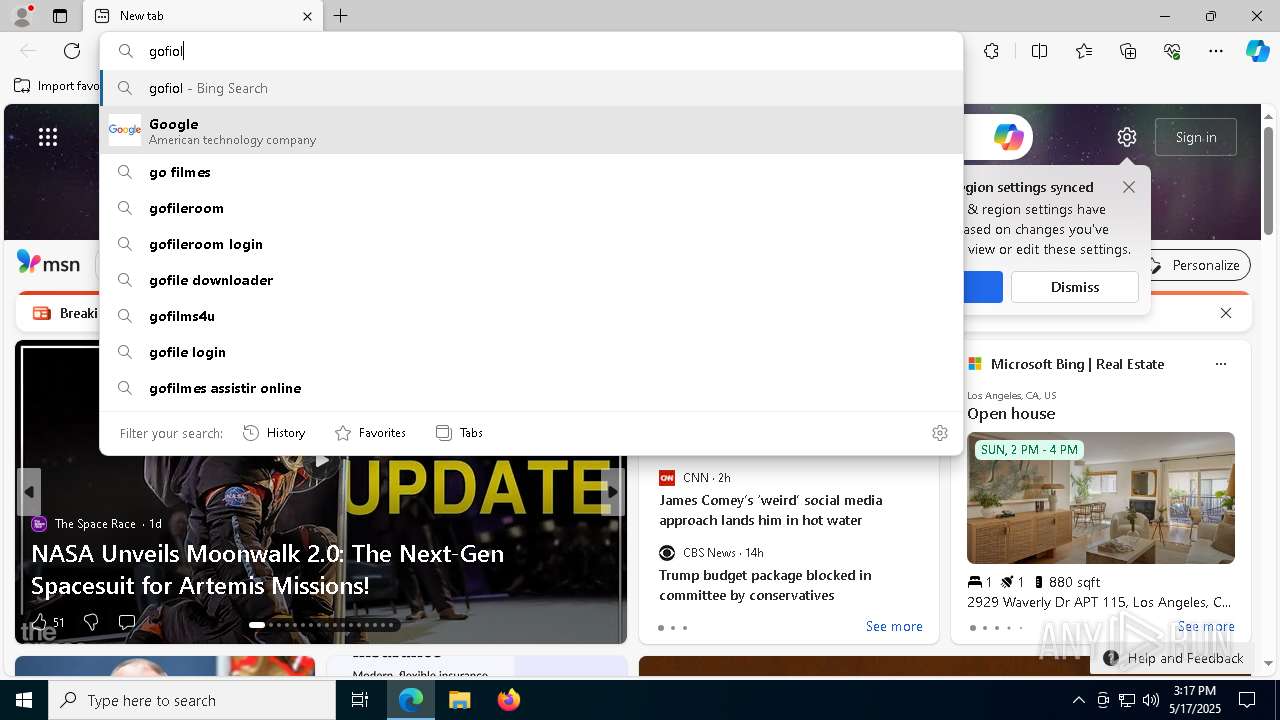1280x720 pixels.
Task: Filter search by Tabs
Action: pyautogui.click(x=459, y=433)
